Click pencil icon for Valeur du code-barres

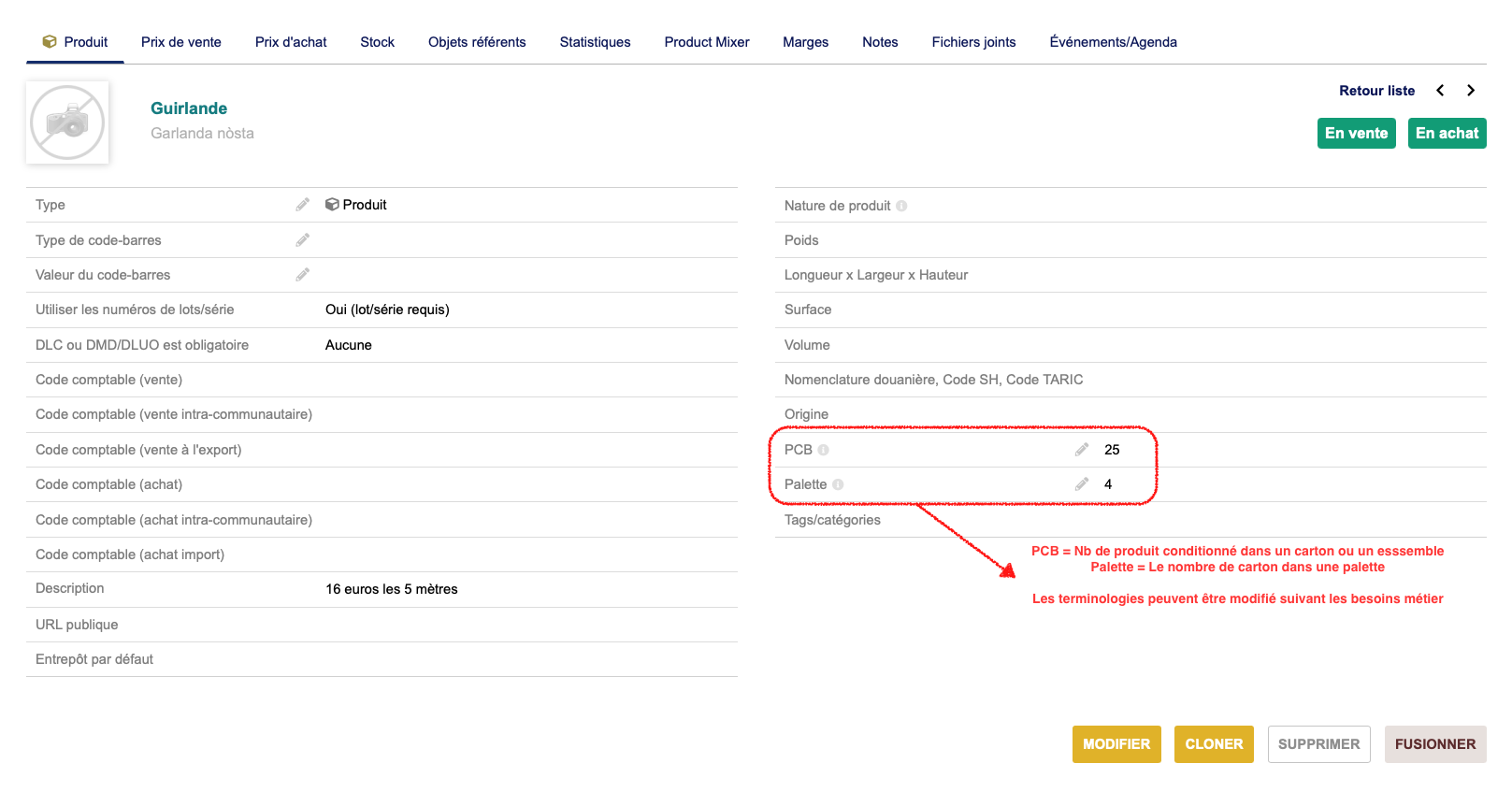click(x=303, y=275)
